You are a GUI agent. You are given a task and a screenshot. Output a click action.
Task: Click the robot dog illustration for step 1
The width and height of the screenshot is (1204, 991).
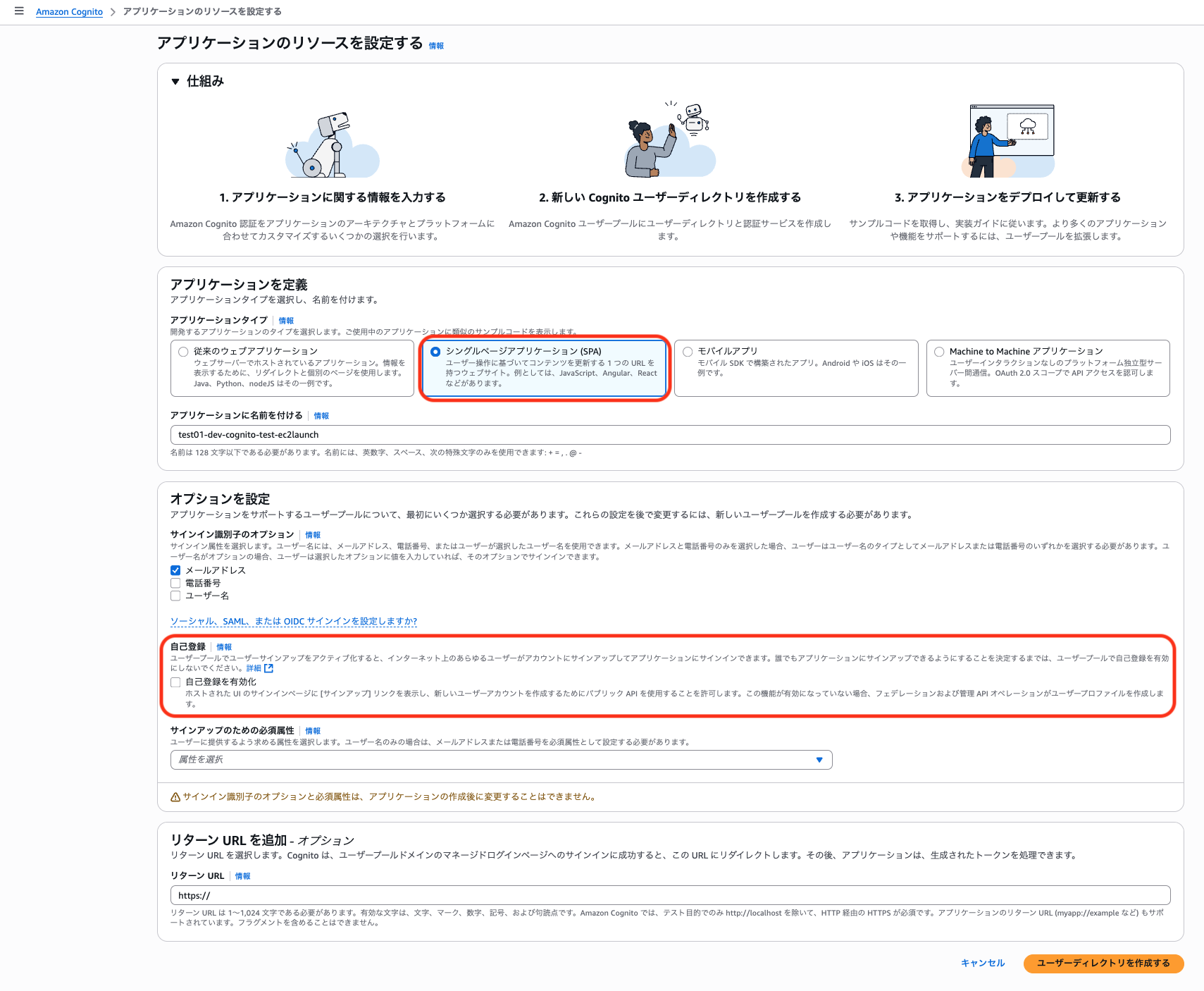[333, 144]
